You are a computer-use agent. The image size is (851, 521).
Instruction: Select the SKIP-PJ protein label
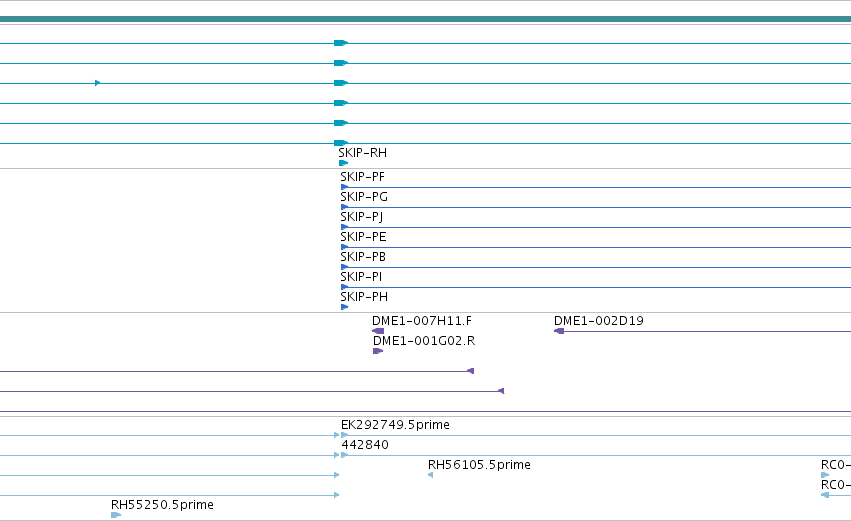(361, 217)
